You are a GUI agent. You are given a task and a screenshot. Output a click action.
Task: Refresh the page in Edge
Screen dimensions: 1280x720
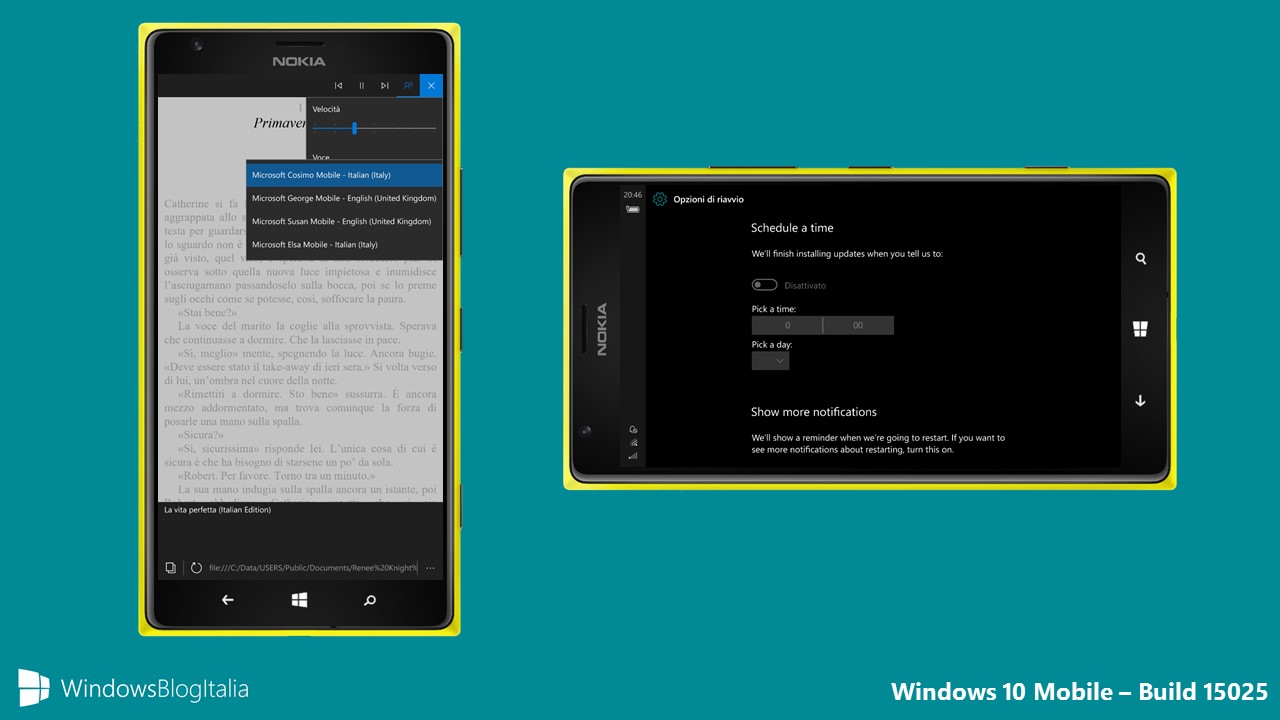[196, 568]
